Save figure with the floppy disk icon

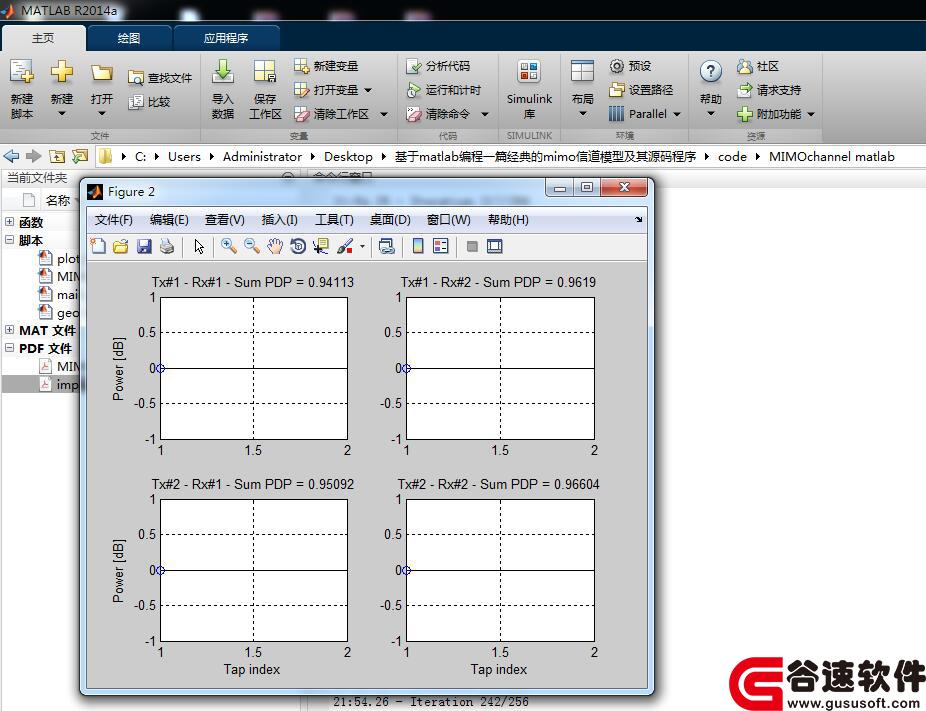[144, 246]
